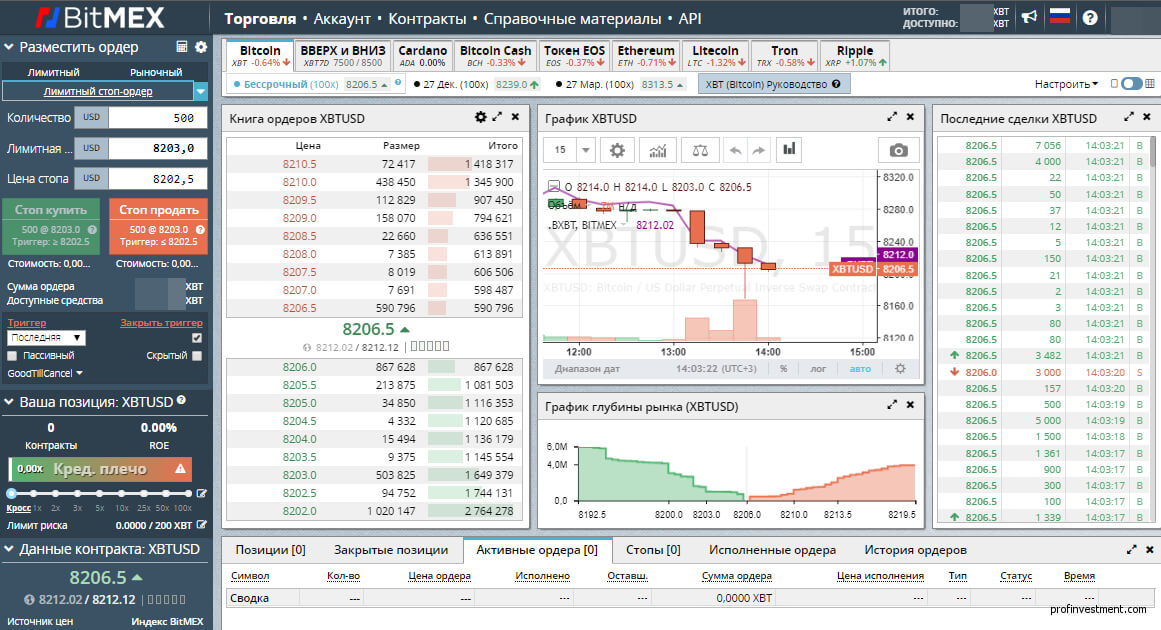The height and width of the screenshot is (630, 1161).
Task: Expand the Книга ордеров panel fullscreen
Action: point(497,117)
